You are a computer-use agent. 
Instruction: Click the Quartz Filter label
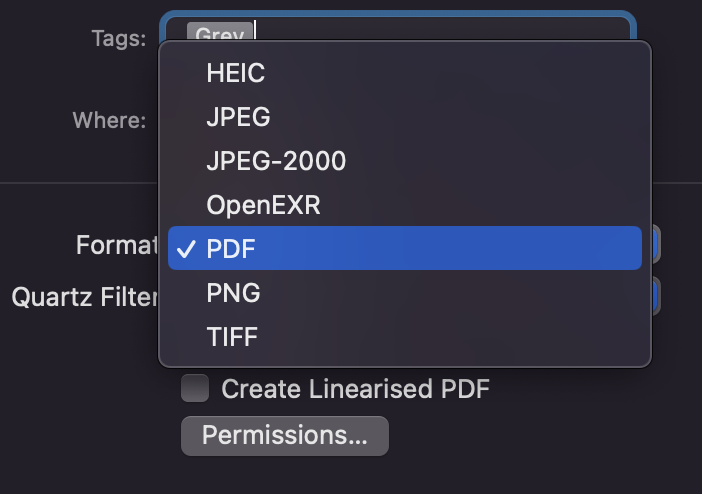[x=85, y=297]
